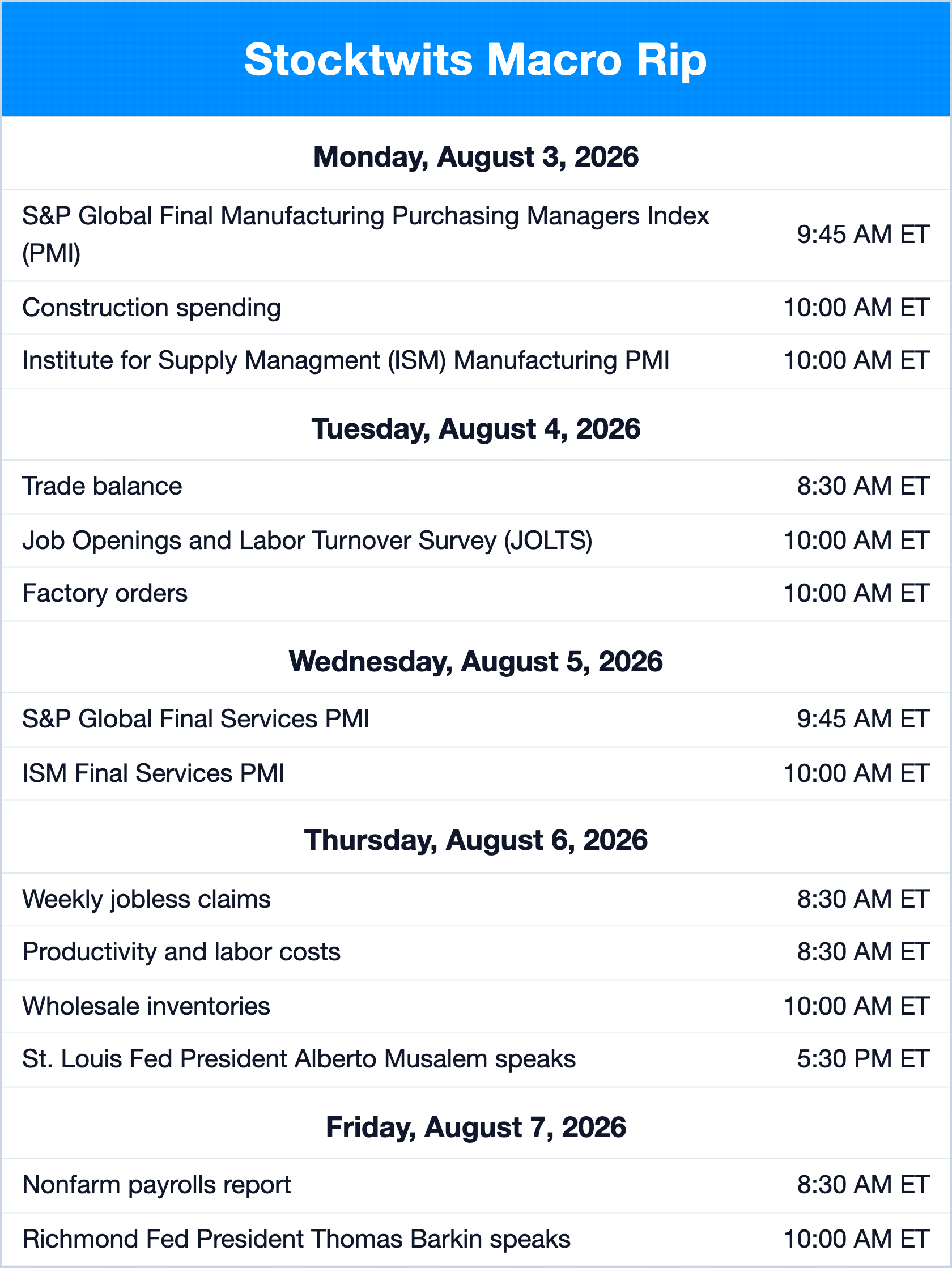Image resolution: width=952 pixels, height=1268 pixels.
Task: Select the Thomas Barkin speaks event
Action: [476, 1239]
